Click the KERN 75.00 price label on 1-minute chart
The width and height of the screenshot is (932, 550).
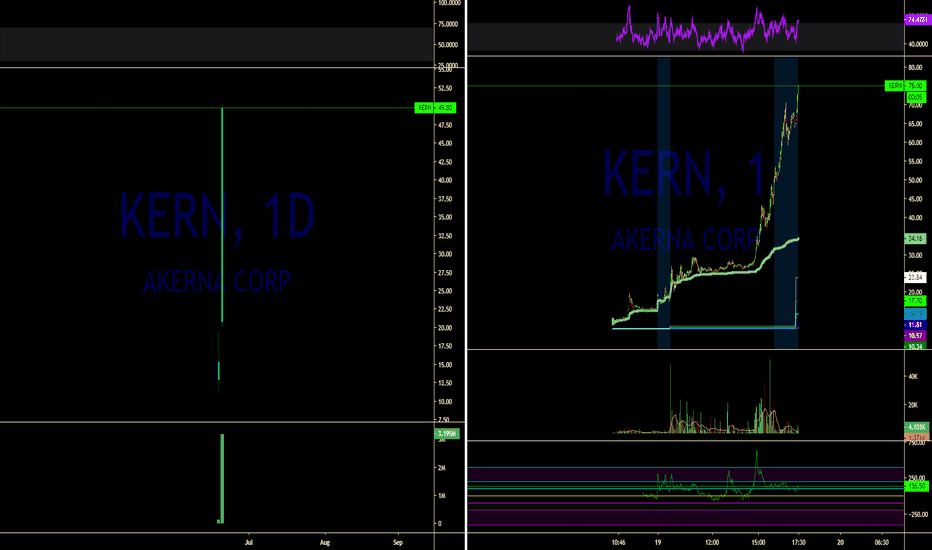905,86
